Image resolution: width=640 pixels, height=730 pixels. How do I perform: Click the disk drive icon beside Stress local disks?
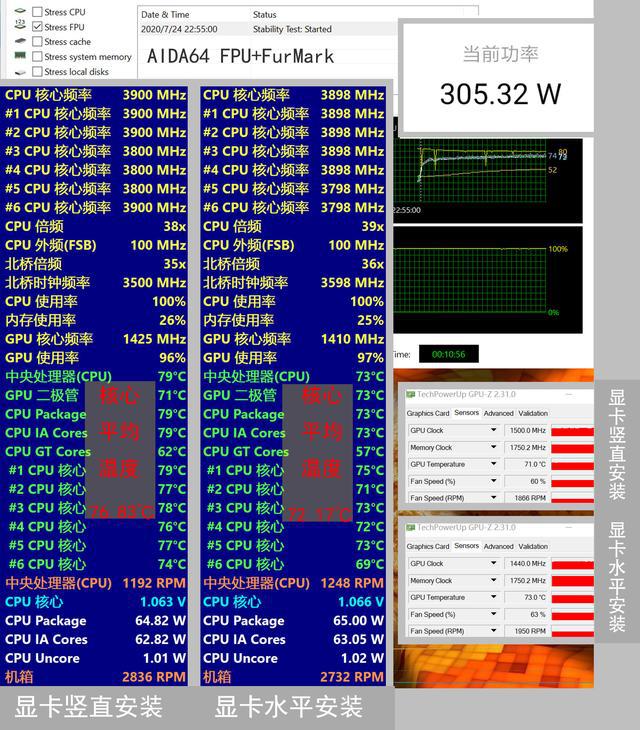20,72
